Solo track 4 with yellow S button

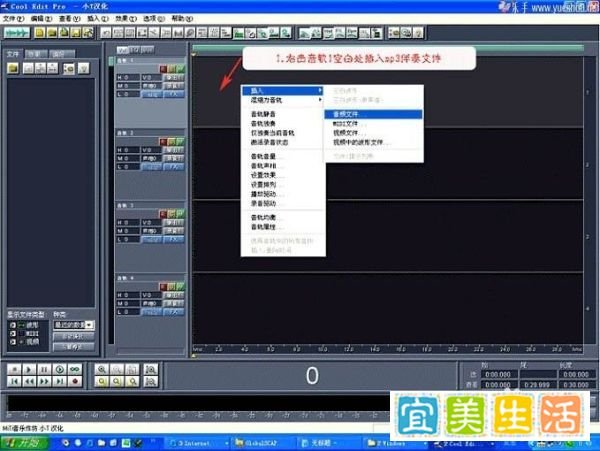click(172, 287)
